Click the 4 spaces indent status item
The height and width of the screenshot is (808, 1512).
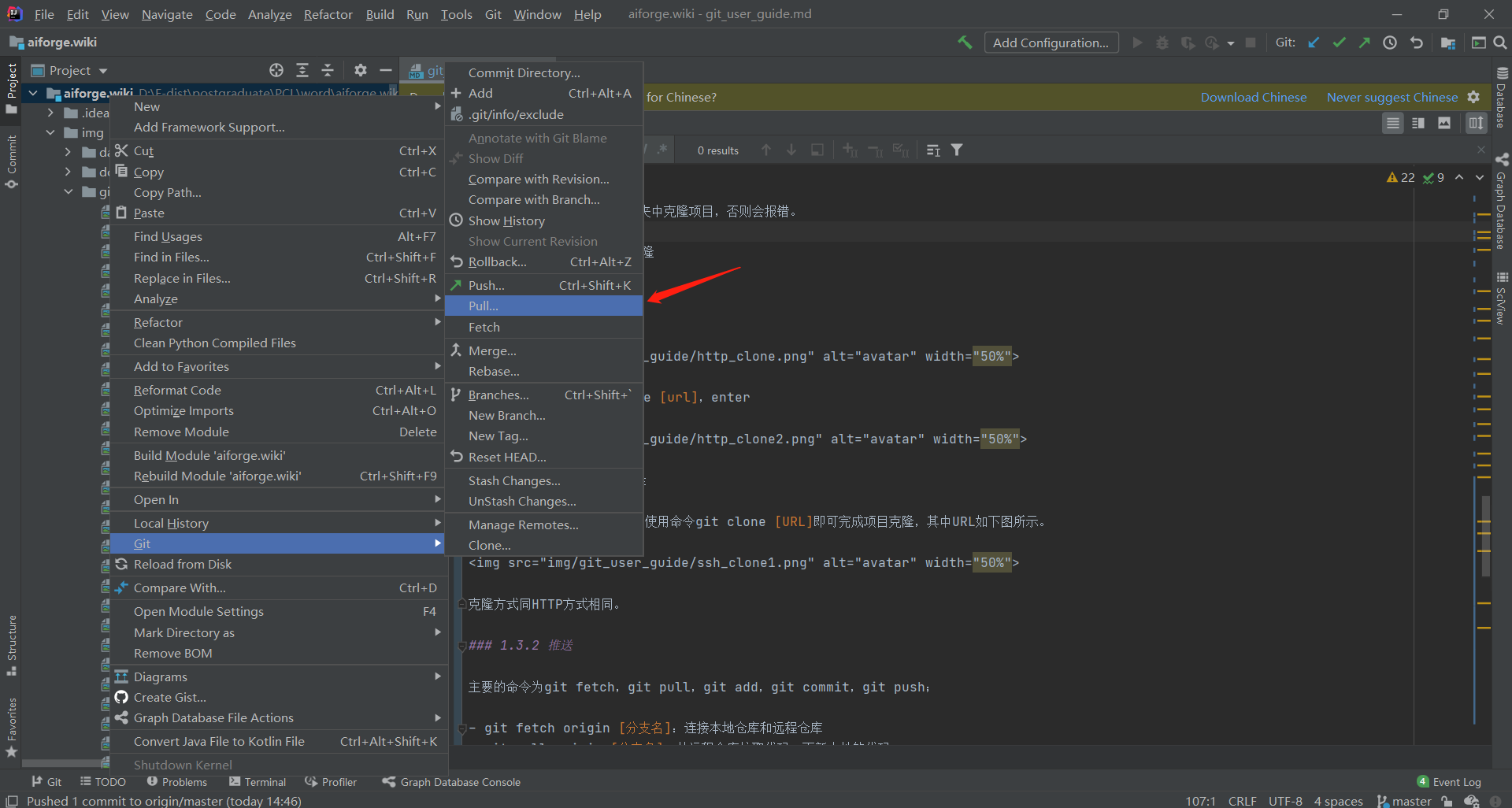(x=1338, y=801)
